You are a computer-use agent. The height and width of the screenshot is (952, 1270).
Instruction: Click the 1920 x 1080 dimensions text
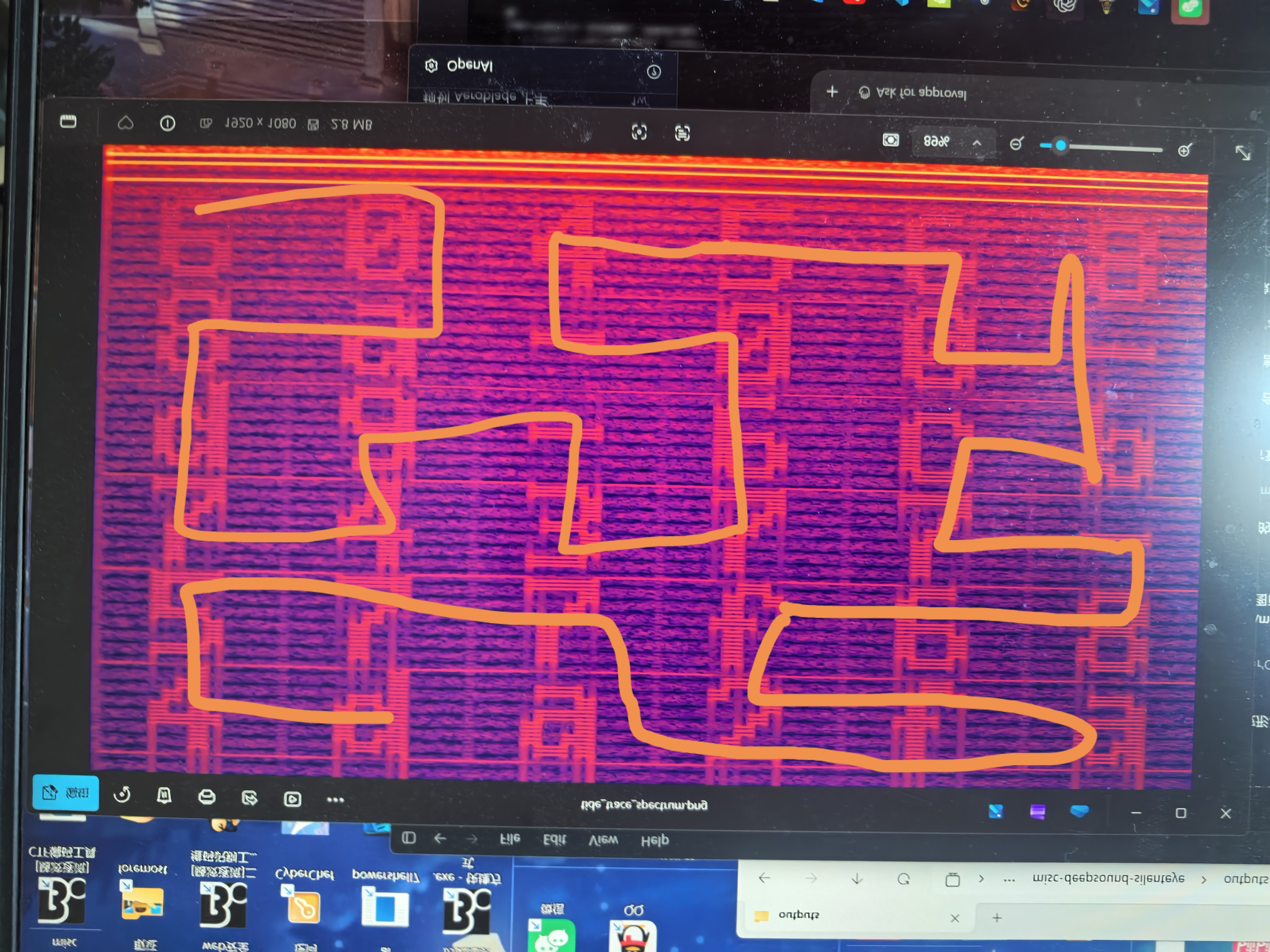pyautogui.click(x=261, y=123)
